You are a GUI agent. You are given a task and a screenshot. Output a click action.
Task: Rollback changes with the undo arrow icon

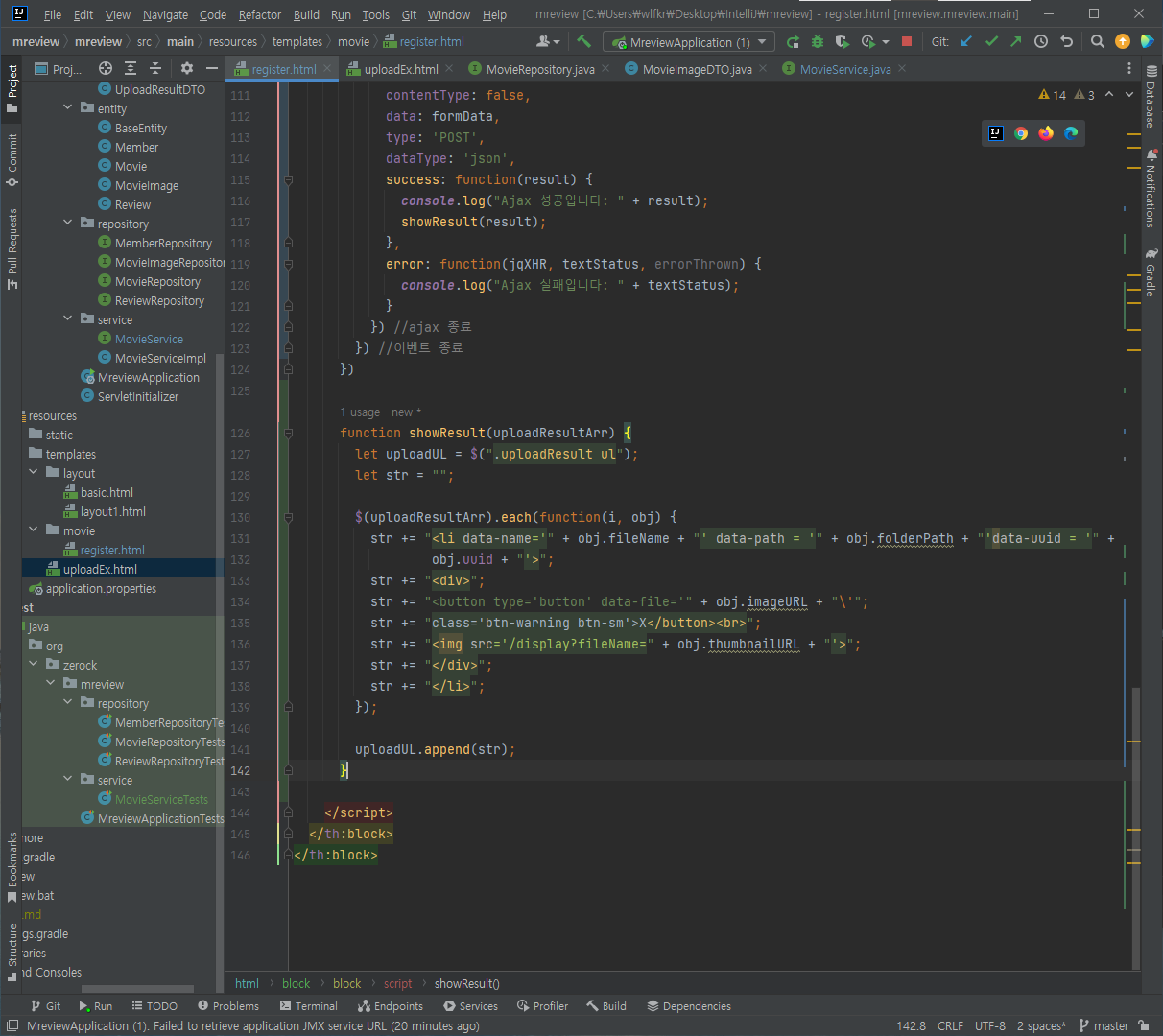pyautogui.click(x=1066, y=41)
